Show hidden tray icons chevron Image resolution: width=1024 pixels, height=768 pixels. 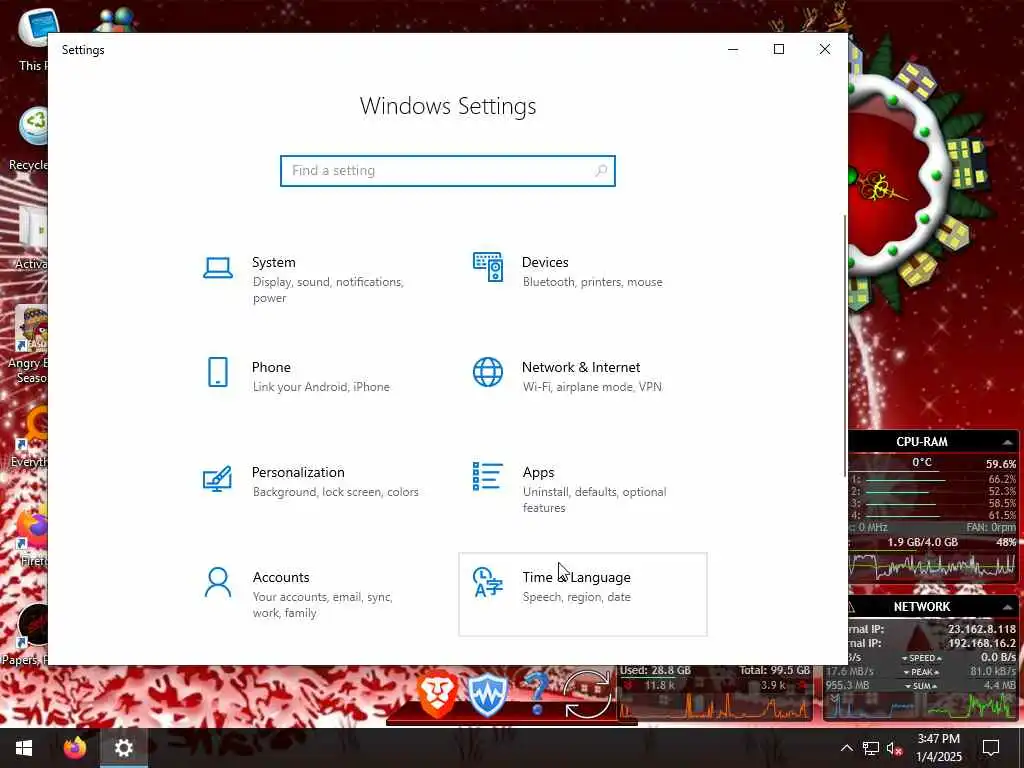click(x=846, y=748)
